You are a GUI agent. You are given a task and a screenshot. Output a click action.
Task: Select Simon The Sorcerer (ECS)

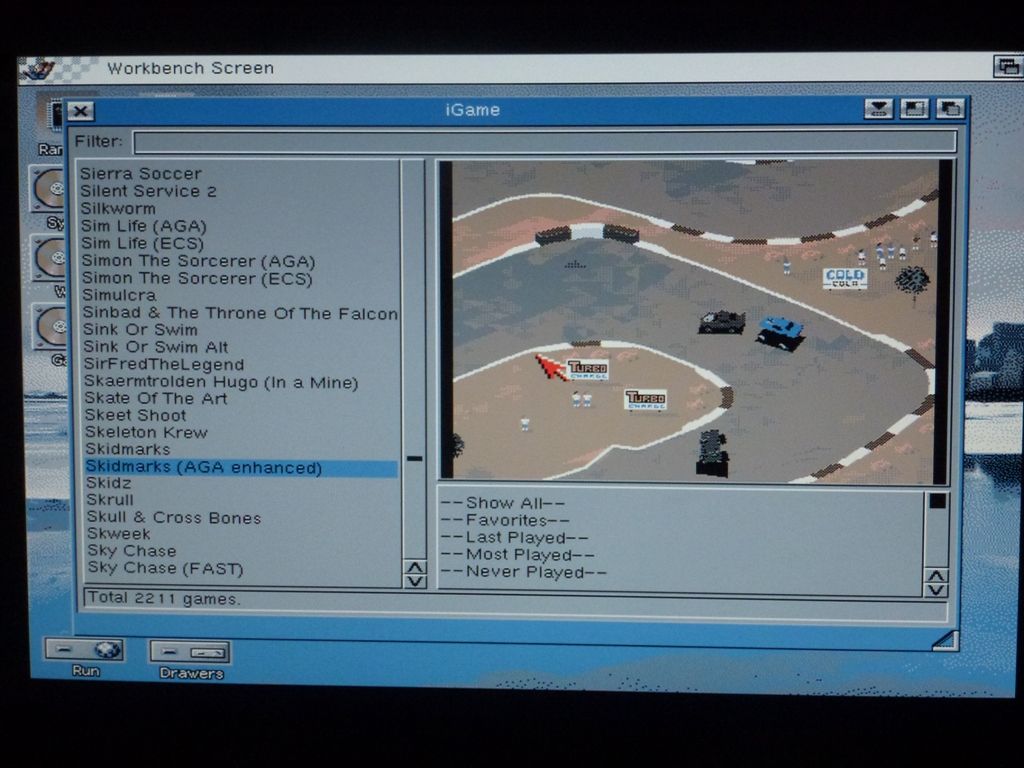pos(197,278)
